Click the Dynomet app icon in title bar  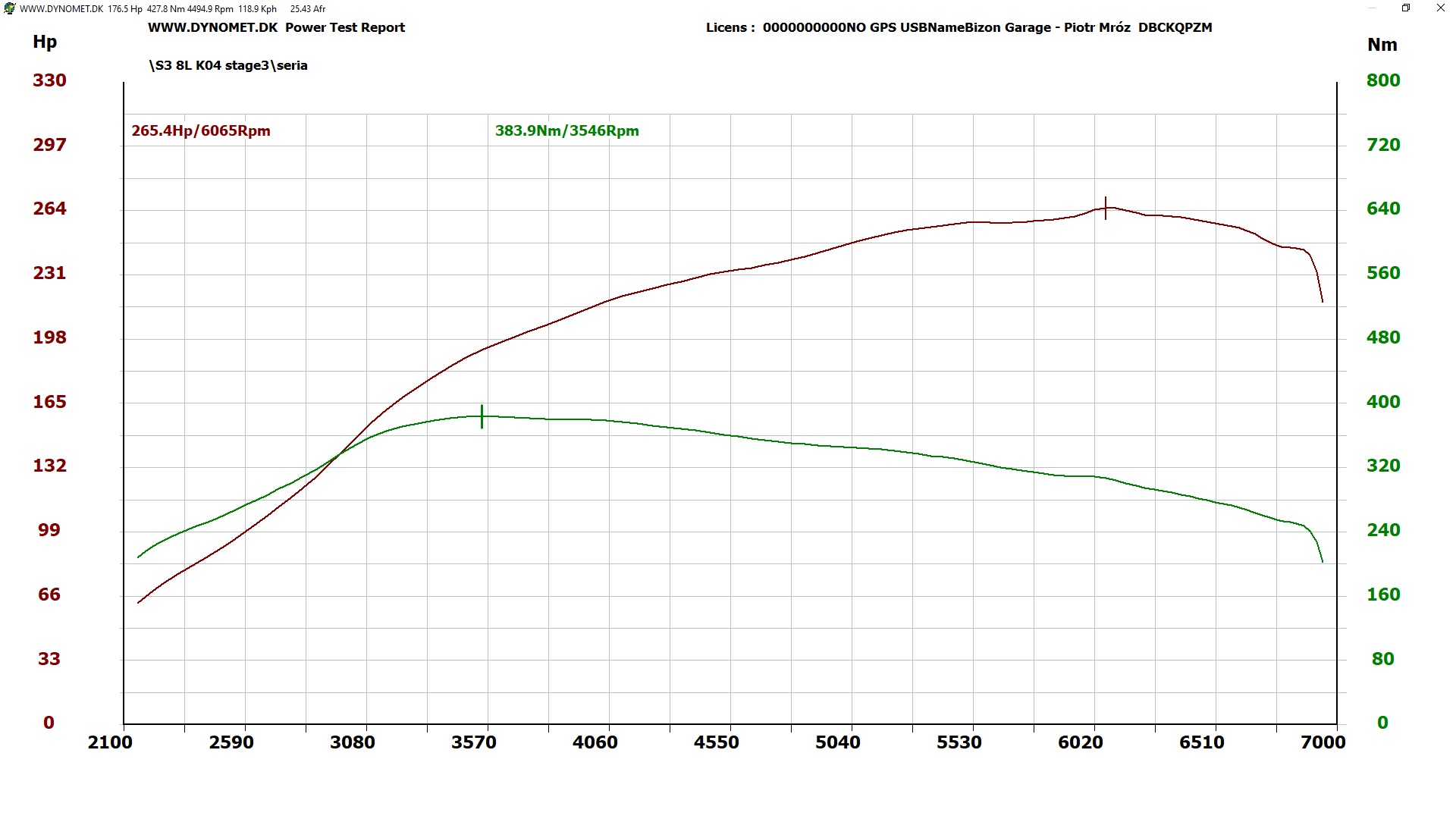click(x=9, y=8)
